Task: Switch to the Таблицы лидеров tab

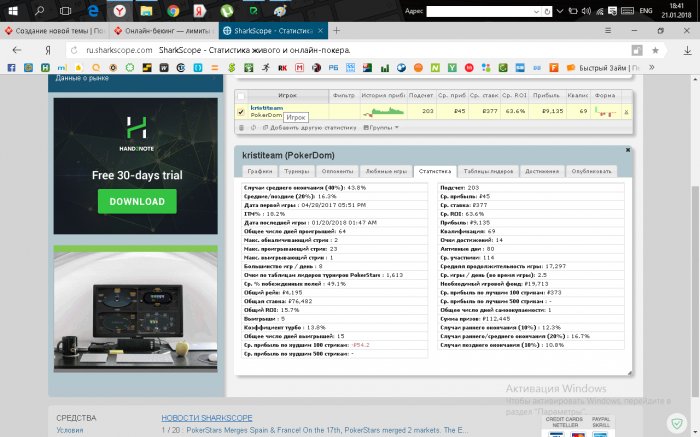Action: [488, 171]
